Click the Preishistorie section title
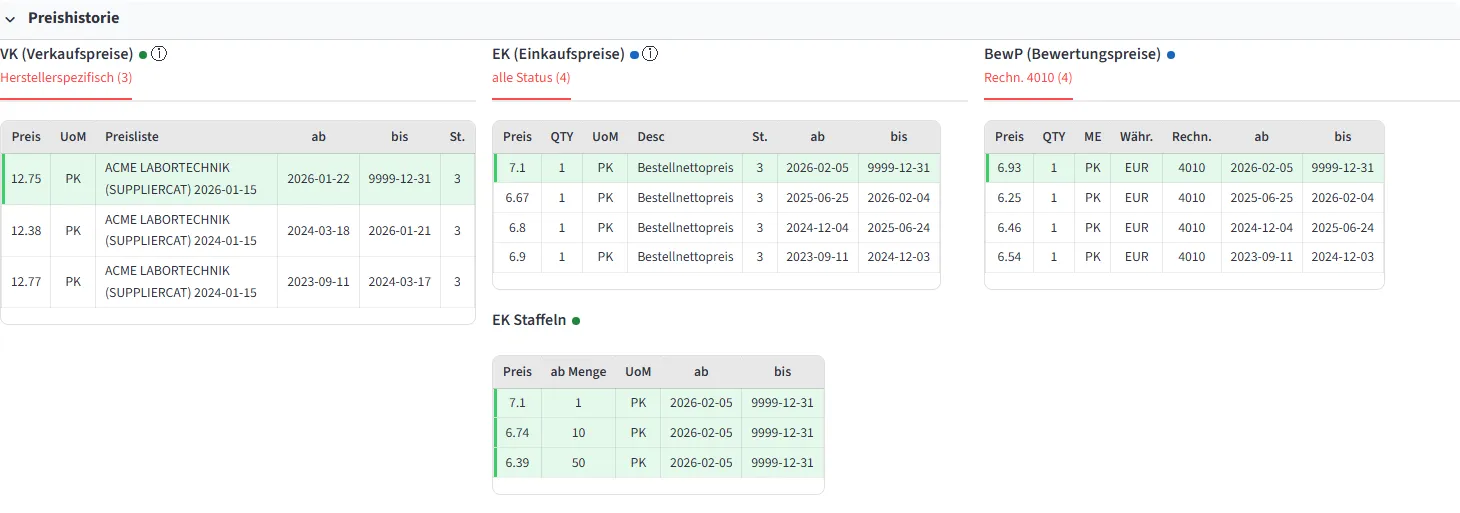The height and width of the screenshot is (513, 1460). 74,18
